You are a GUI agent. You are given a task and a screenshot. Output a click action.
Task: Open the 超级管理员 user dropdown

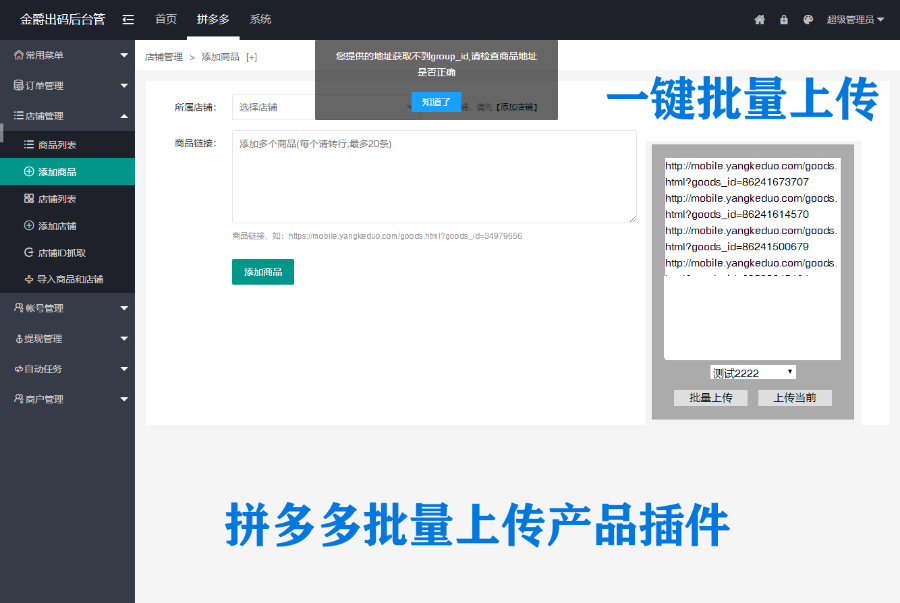tap(855, 20)
